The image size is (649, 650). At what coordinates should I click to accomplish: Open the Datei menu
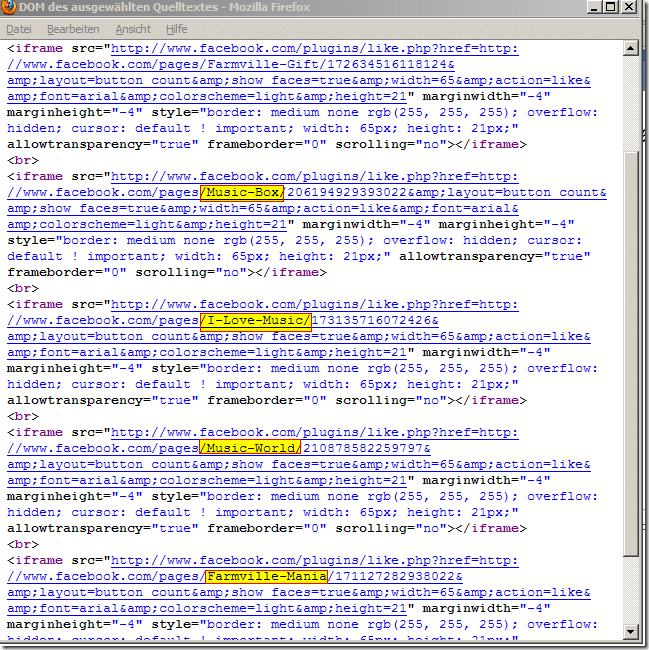19,29
